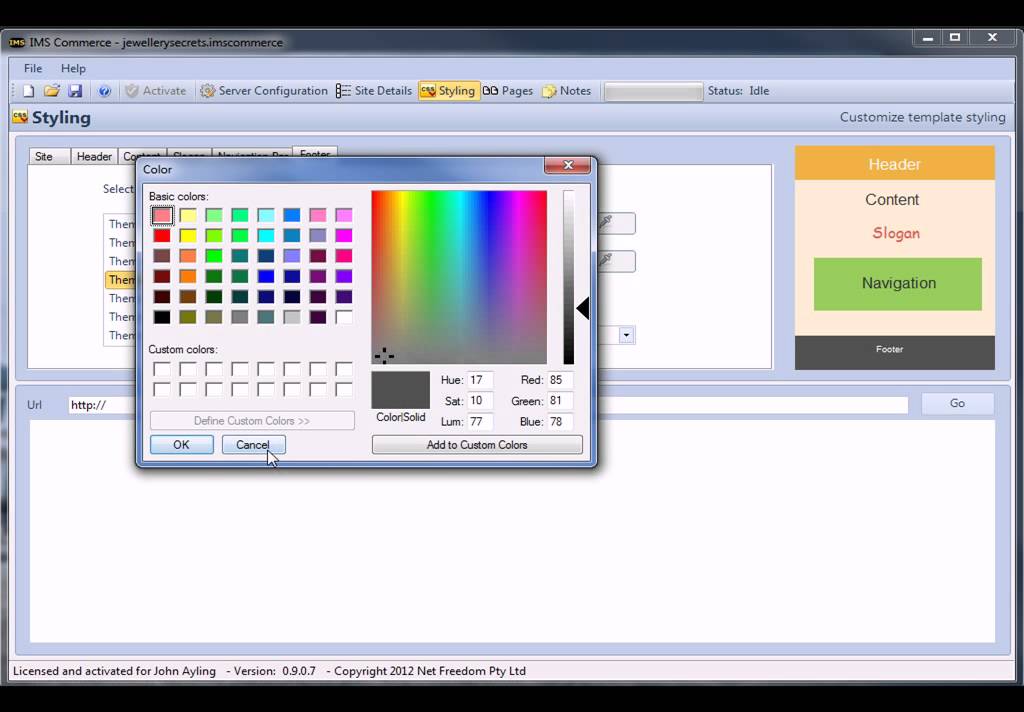The height and width of the screenshot is (712, 1024).
Task: Pick the white basic color swatch
Action: pos(344,317)
